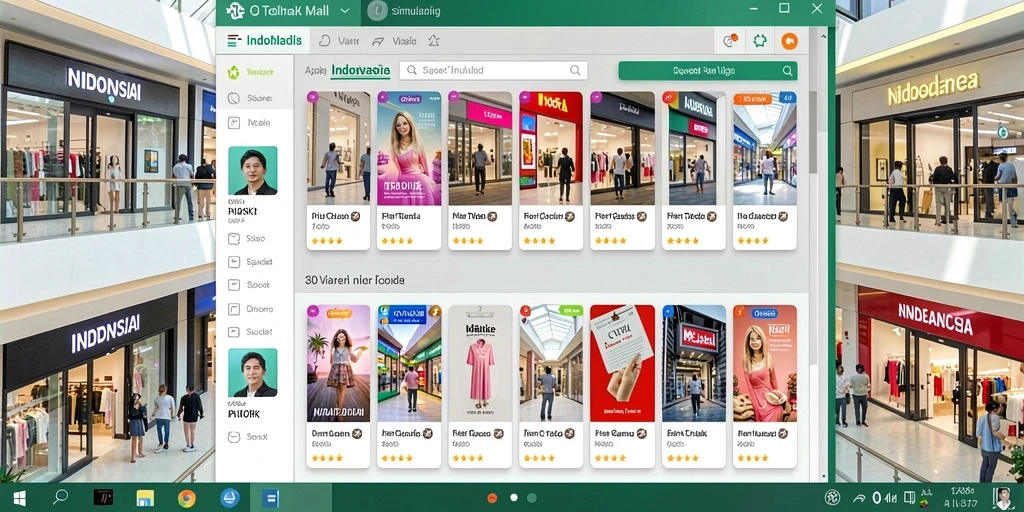Open the top-row card with woman in pink gown
Image resolution: width=1024 pixels, height=512 pixels.
[x=409, y=170]
